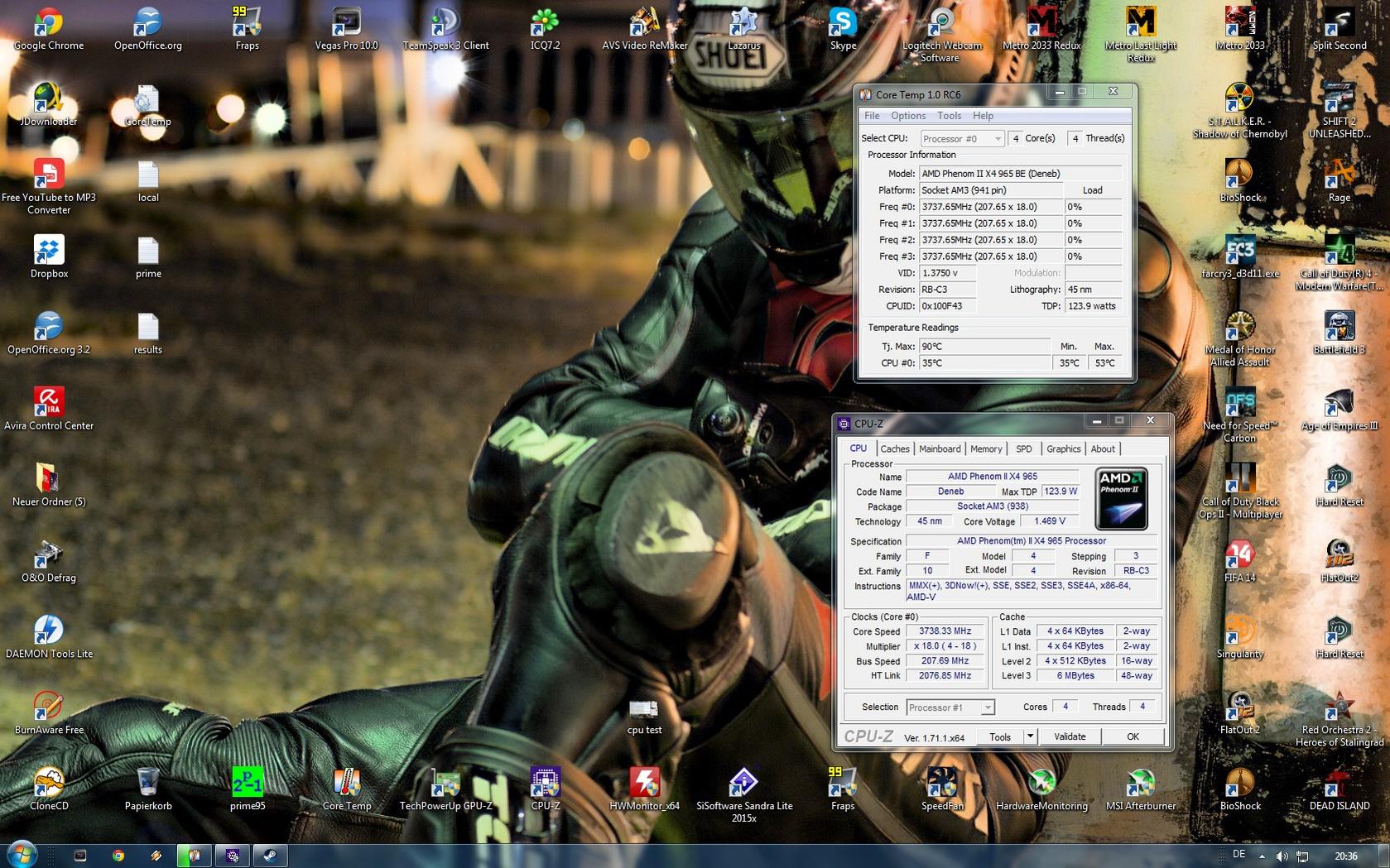
Task: Click the Chrome icon in the taskbar
Action: (118, 856)
